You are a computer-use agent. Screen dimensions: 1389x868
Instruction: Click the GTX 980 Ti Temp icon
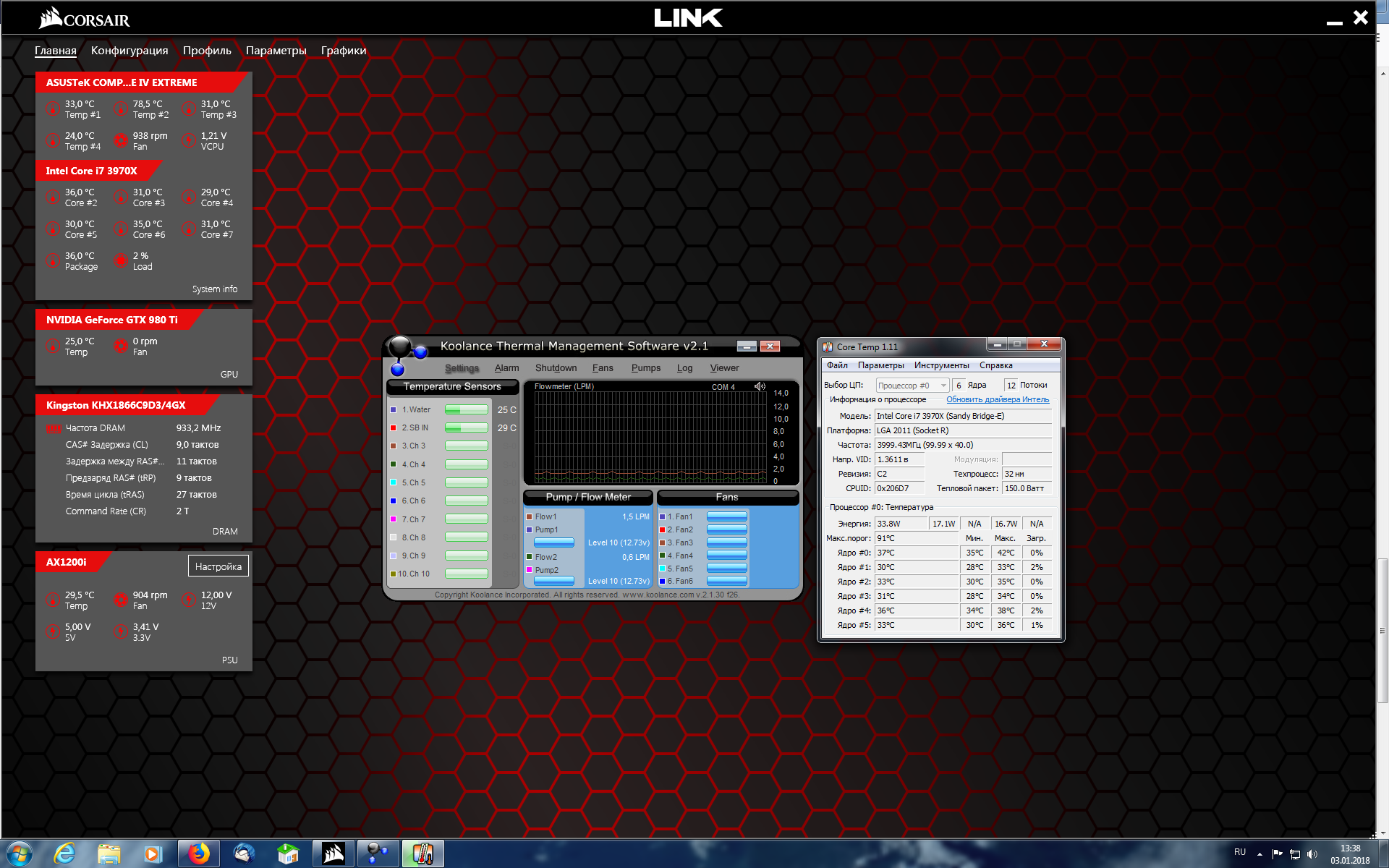coord(53,346)
